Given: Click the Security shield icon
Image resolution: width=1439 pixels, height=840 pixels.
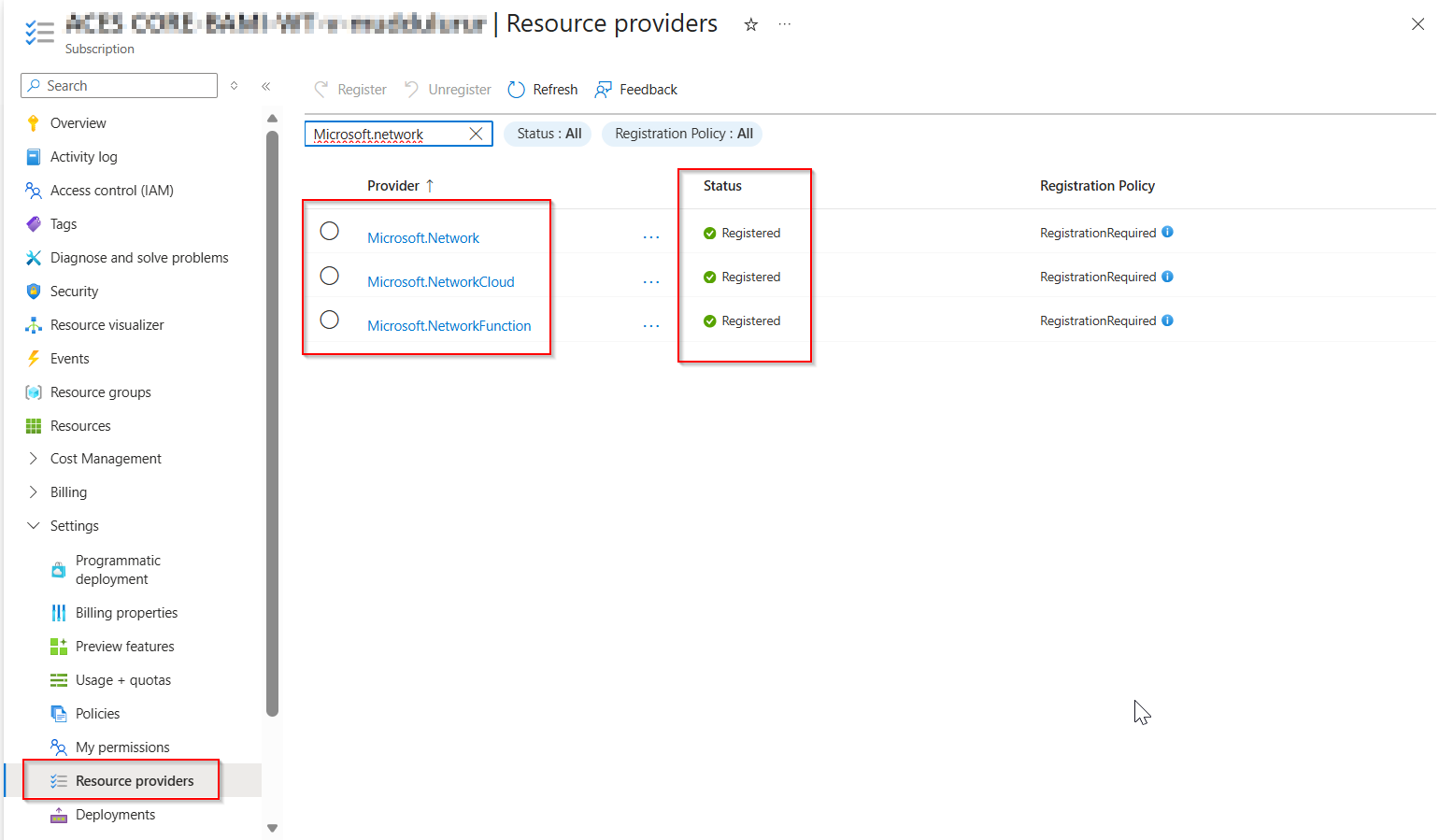Looking at the screenshot, I should tap(34, 292).
